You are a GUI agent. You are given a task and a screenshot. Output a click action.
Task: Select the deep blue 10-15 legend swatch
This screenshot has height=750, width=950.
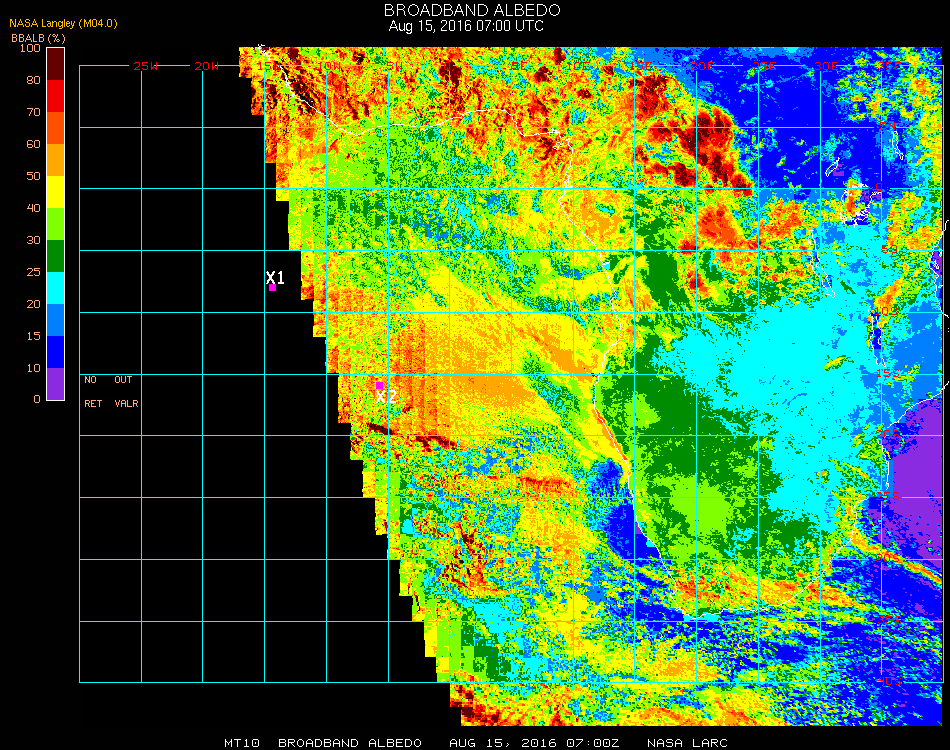(x=55, y=352)
